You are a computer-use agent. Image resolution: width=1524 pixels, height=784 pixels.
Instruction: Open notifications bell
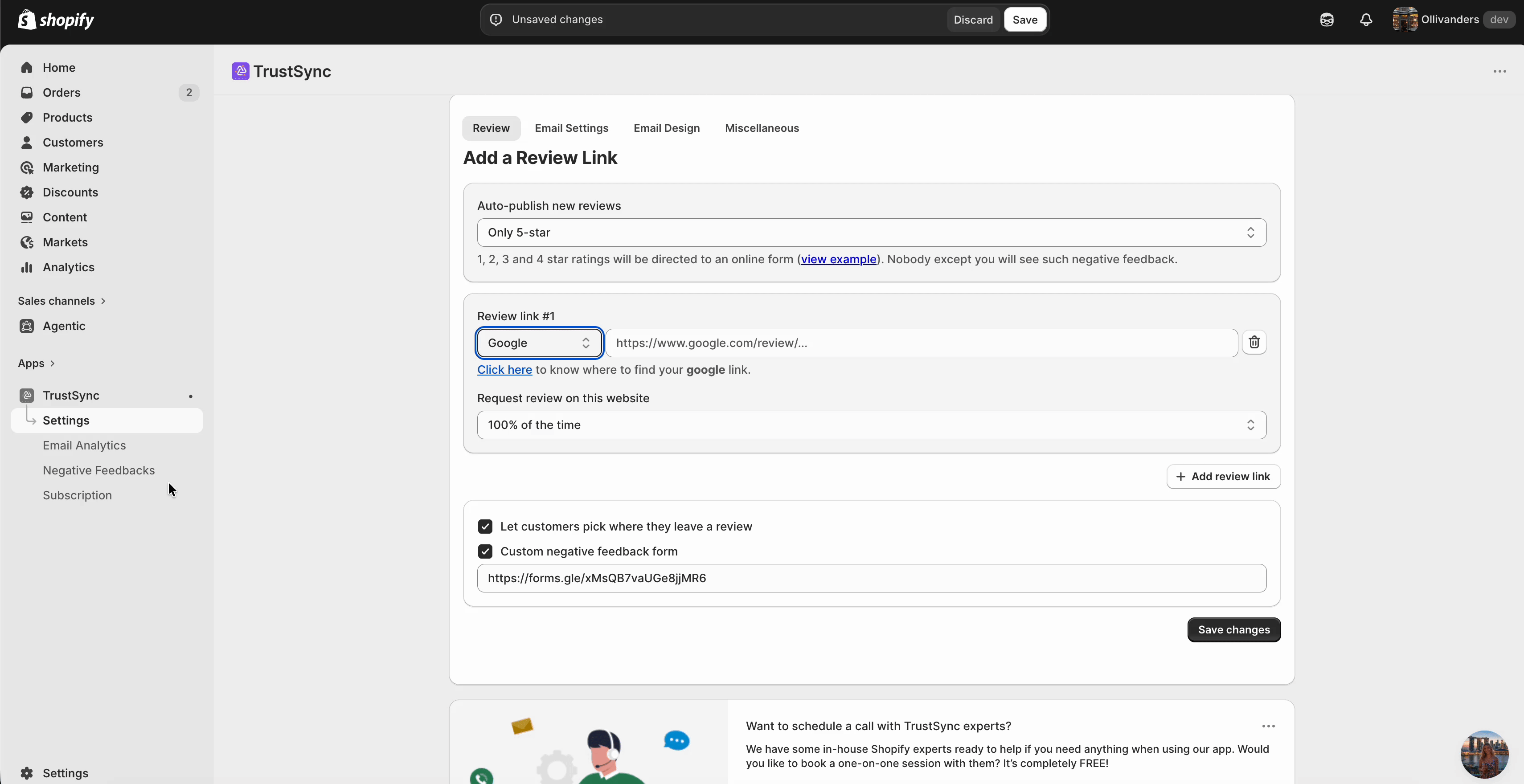(1365, 20)
